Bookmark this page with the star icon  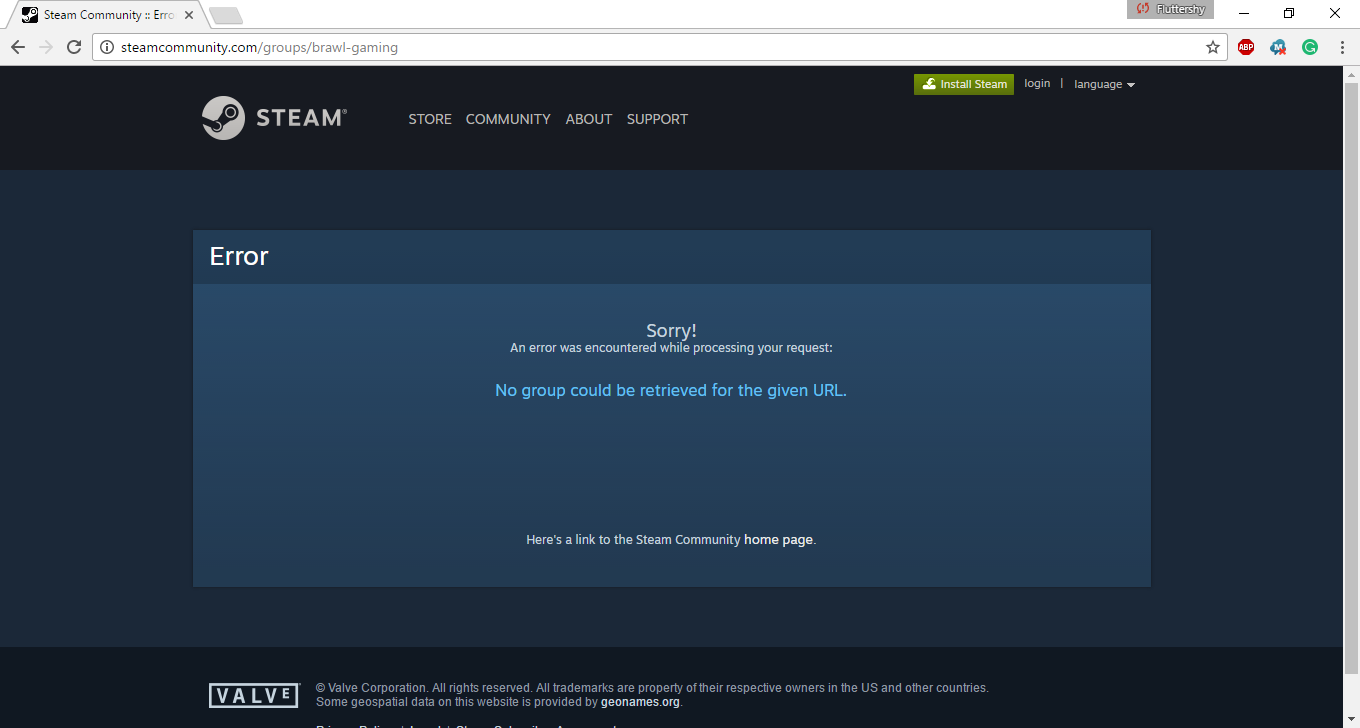tap(1212, 47)
